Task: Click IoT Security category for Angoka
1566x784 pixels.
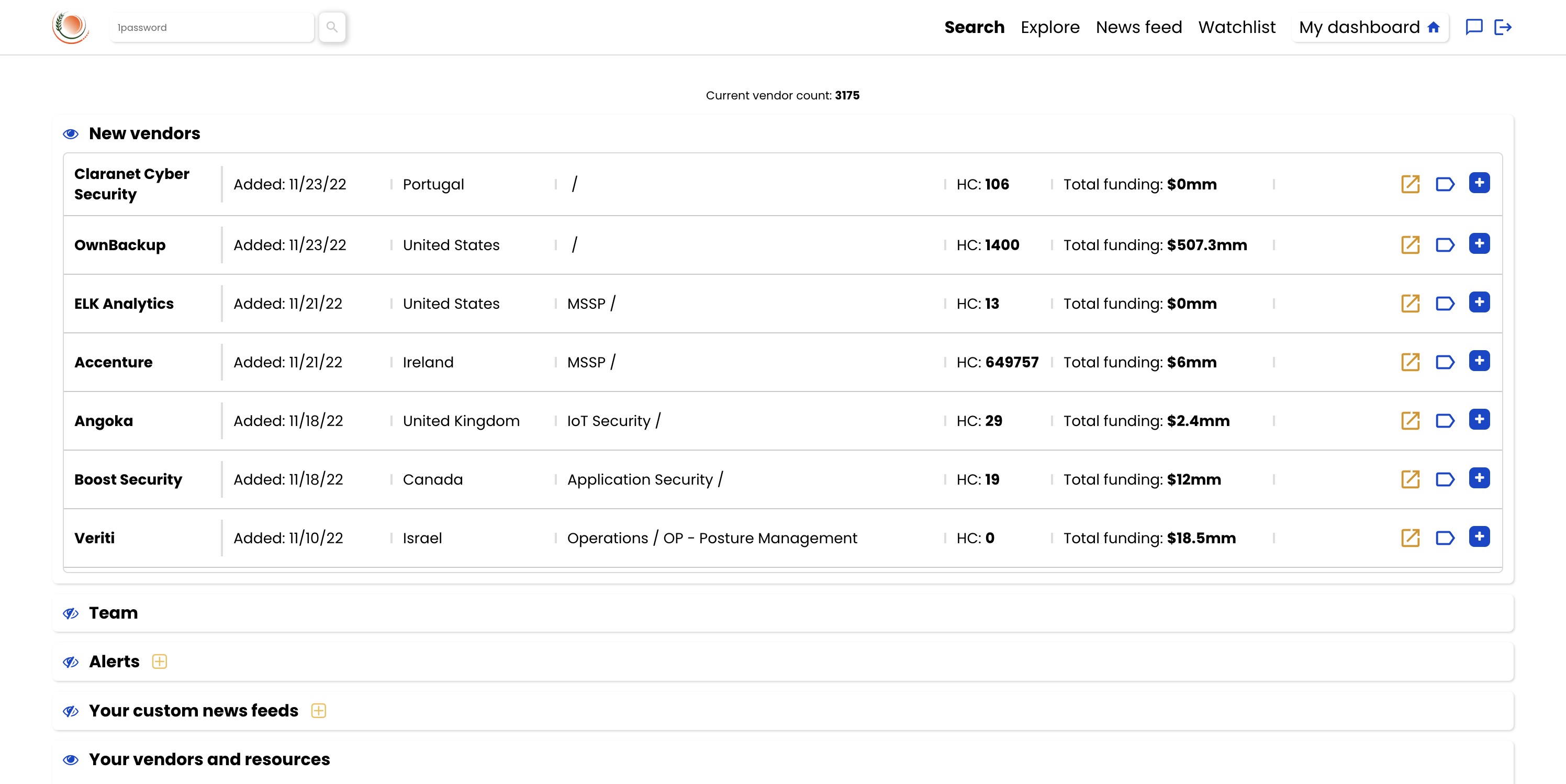Action: (x=609, y=421)
